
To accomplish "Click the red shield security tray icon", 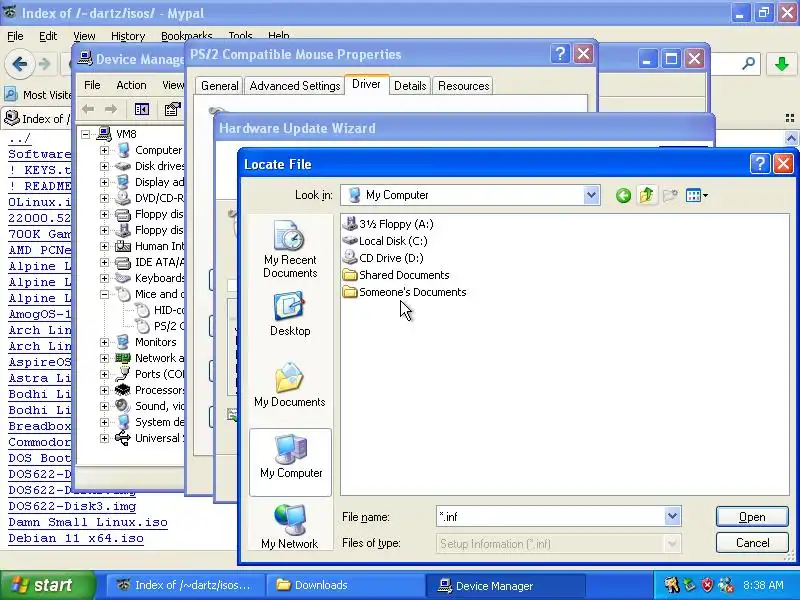I will (x=707, y=585).
